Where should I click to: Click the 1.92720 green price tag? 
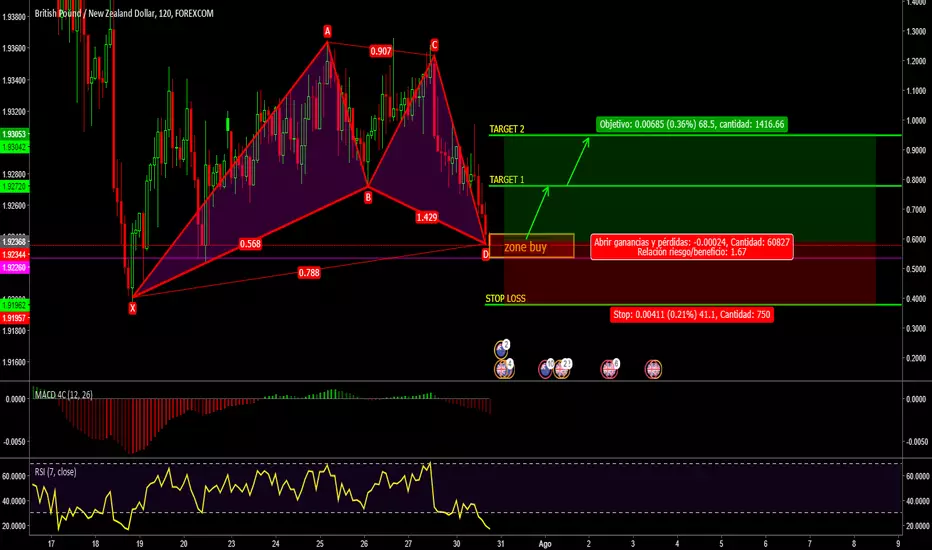pos(14,187)
